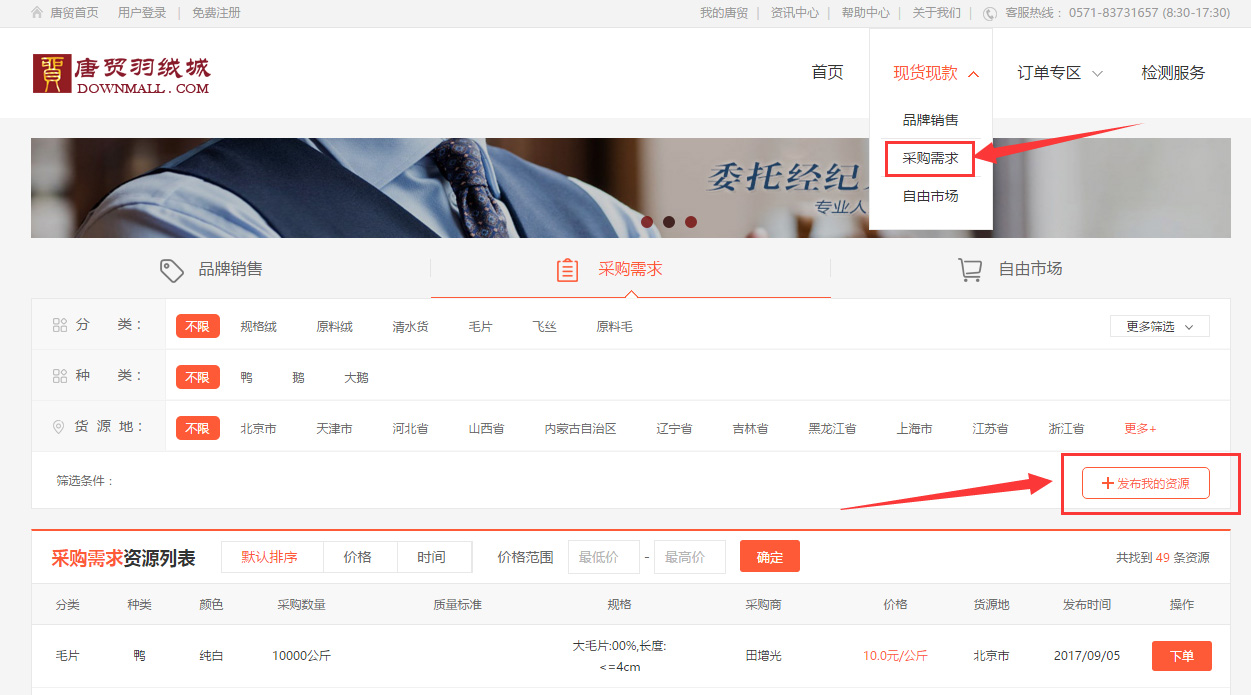Click the phone icon next to 客服热线

(x=990, y=13)
